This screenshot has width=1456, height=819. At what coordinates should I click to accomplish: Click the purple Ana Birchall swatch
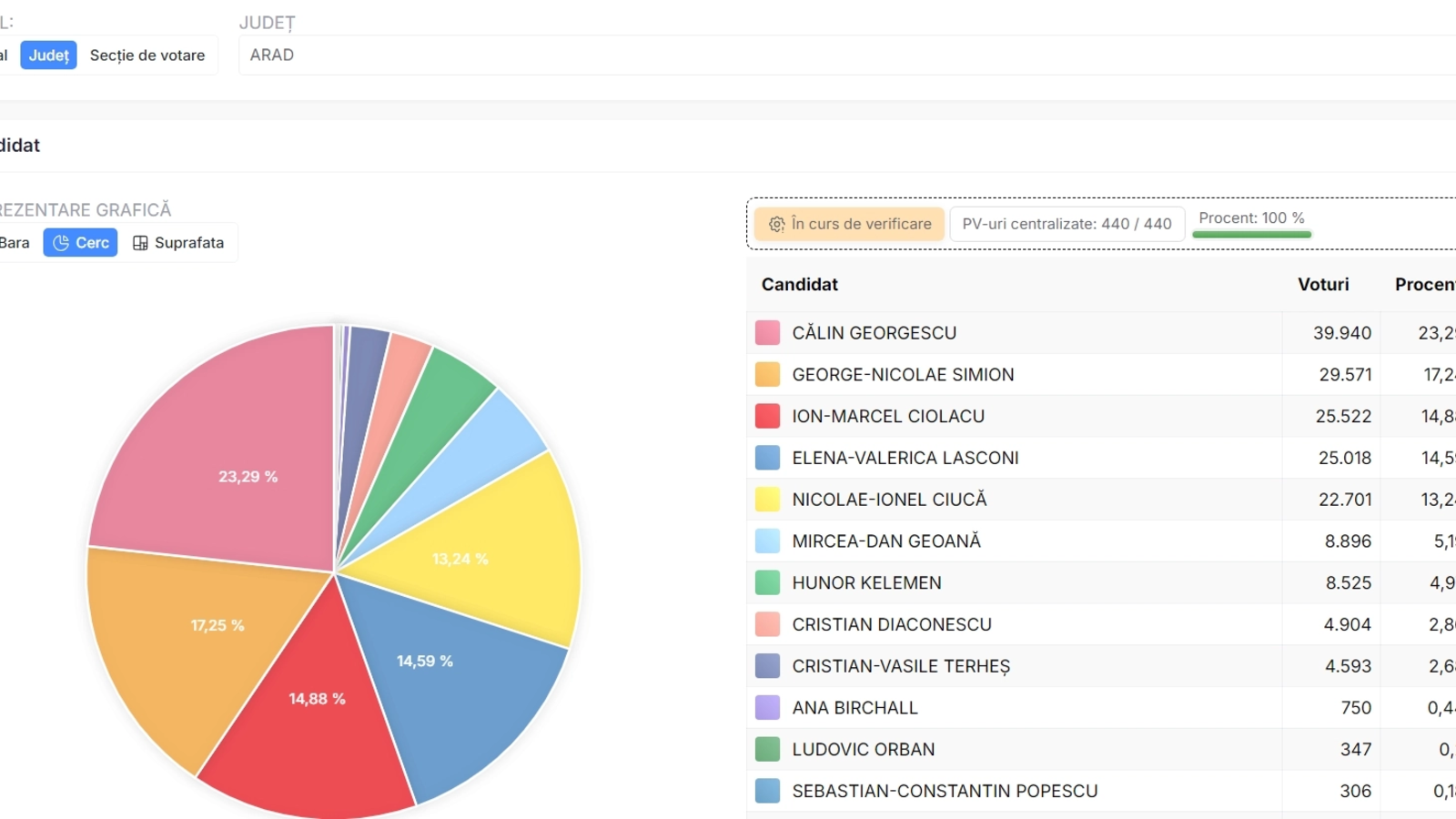coord(767,708)
